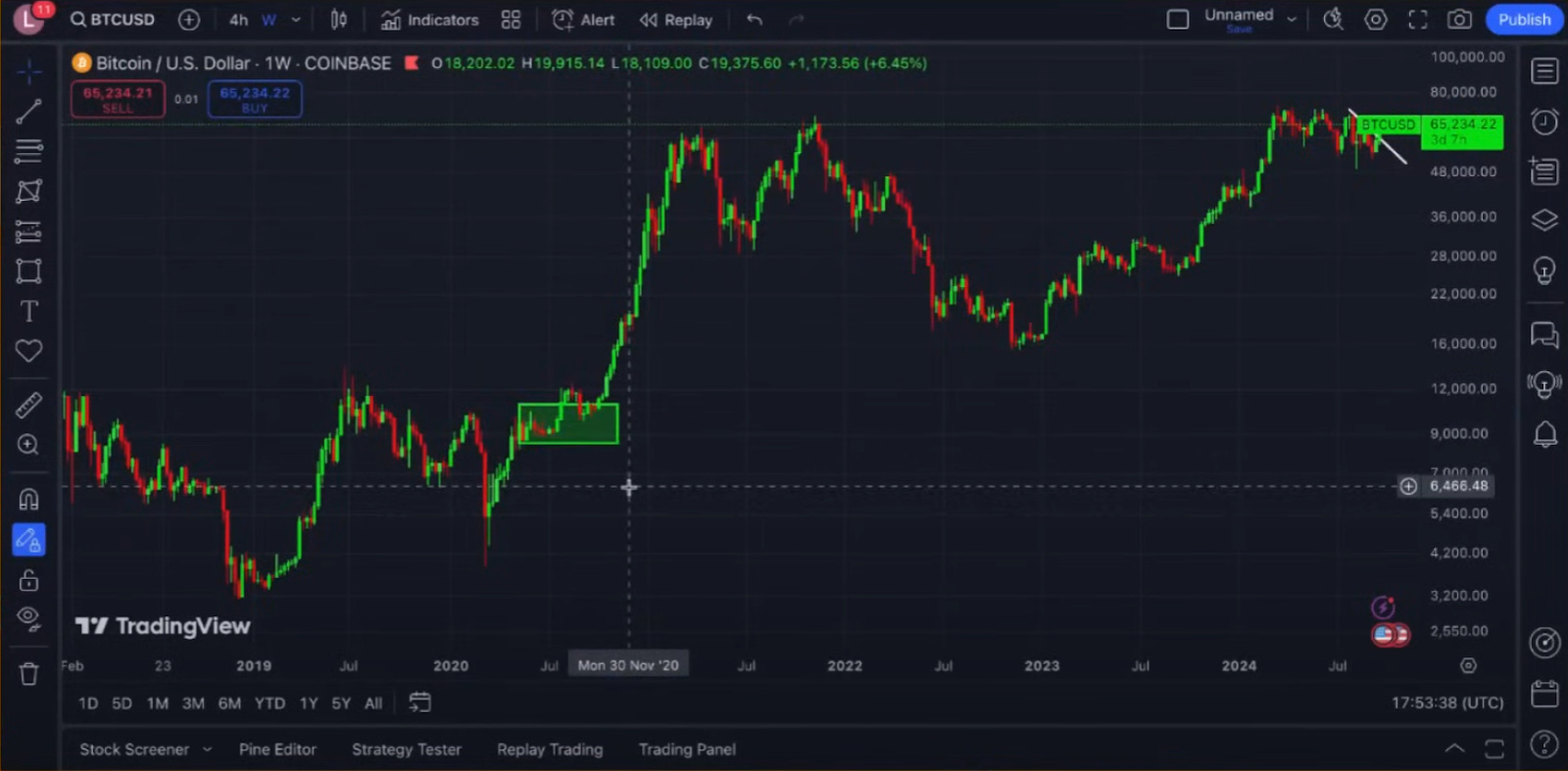Select the W weekly timeframe
This screenshot has width=1568, height=771.
point(269,20)
